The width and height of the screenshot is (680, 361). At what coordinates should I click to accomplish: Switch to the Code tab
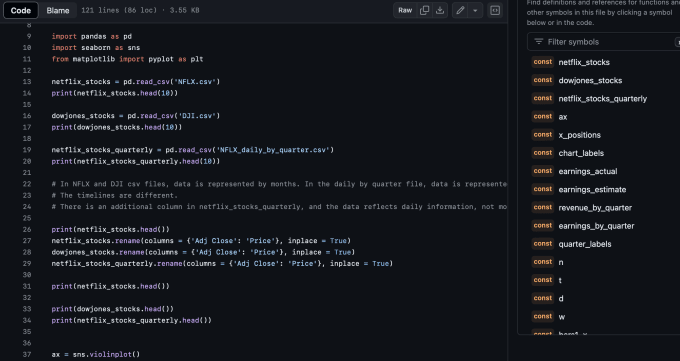tap(21, 10)
